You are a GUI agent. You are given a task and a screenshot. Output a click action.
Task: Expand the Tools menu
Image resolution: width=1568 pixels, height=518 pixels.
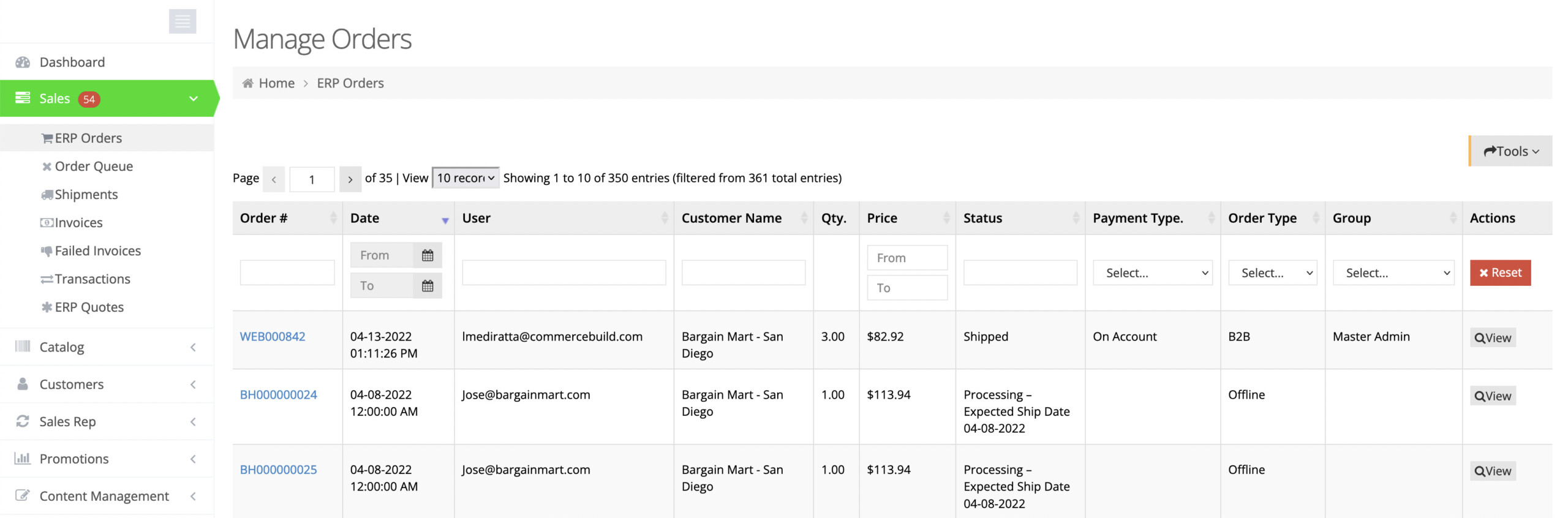pyautogui.click(x=1510, y=151)
